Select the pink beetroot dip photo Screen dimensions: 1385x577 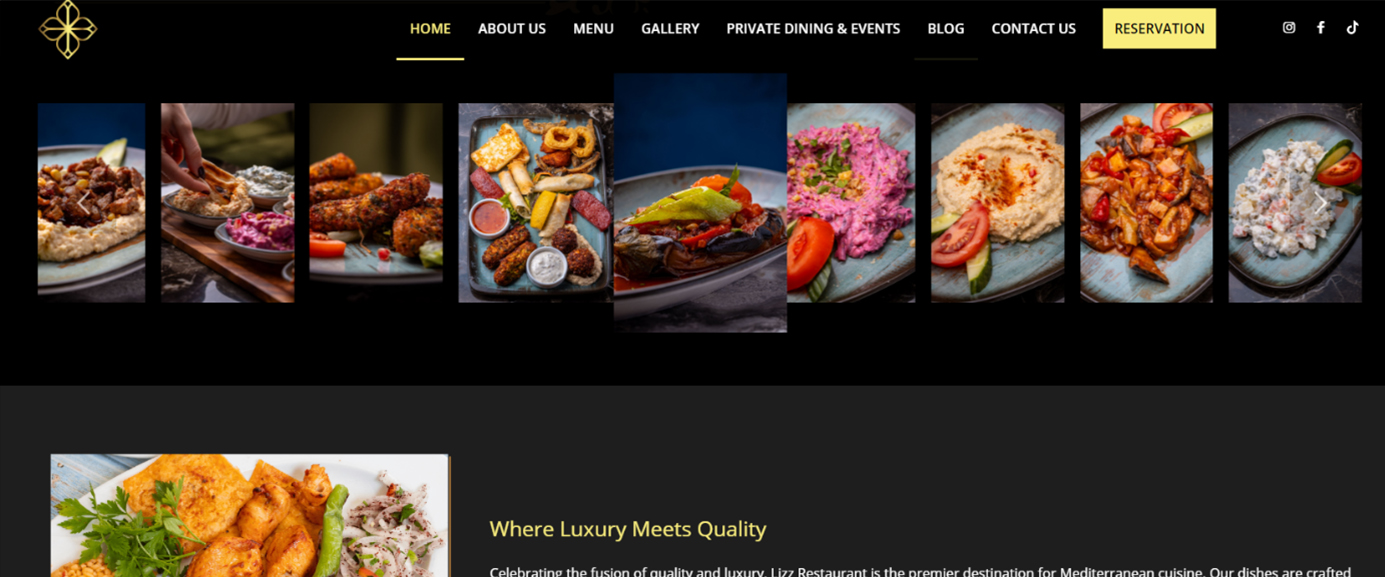pyautogui.click(x=851, y=203)
